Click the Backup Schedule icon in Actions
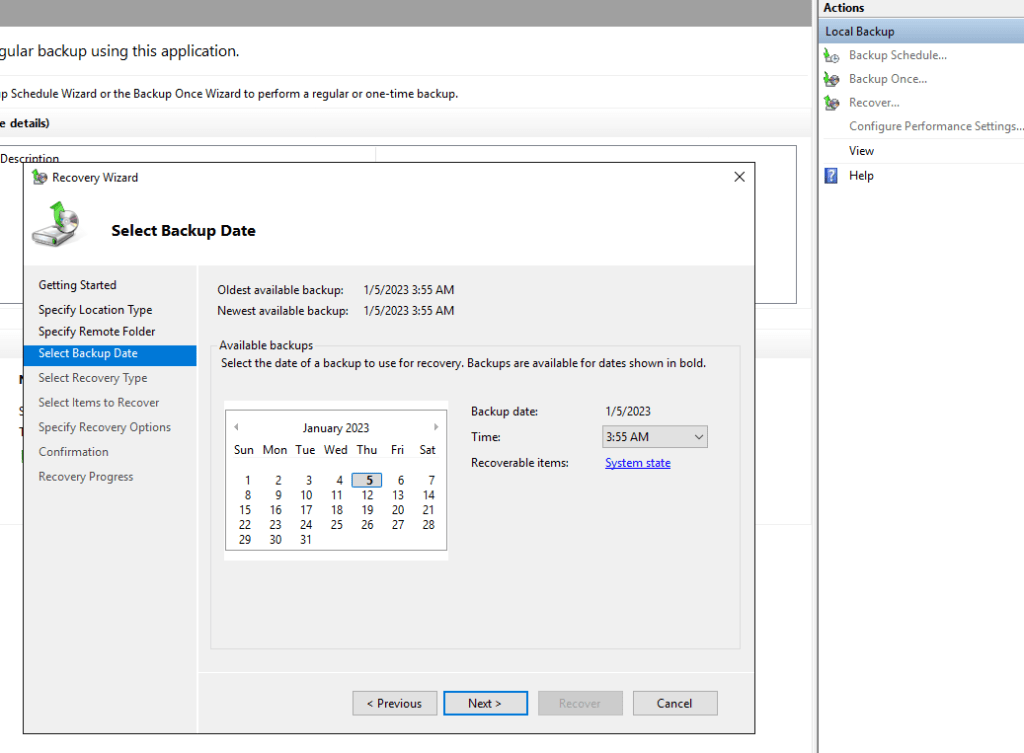The height and width of the screenshot is (753, 1024). coord(831,56)
